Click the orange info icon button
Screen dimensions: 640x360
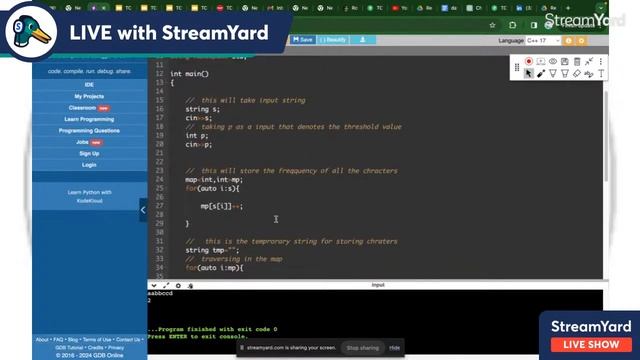569,40
